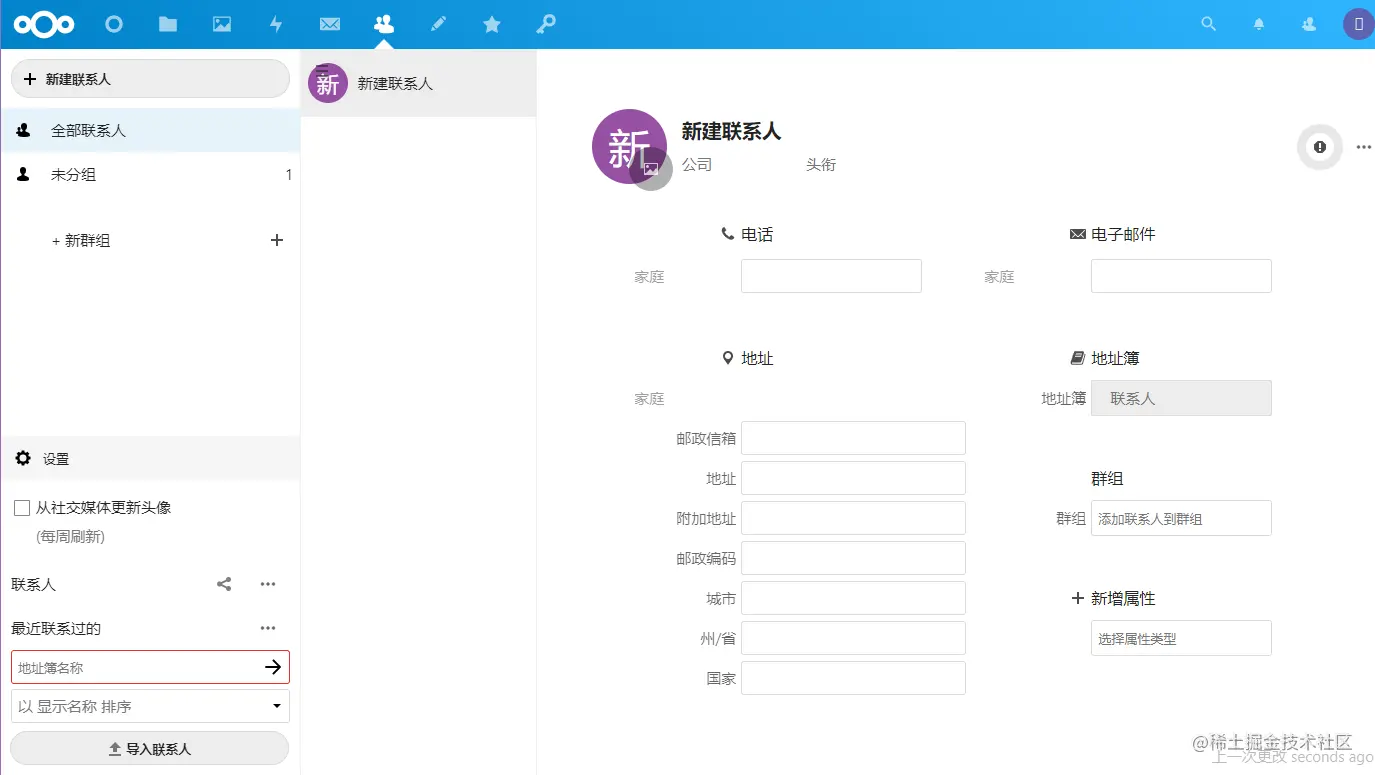Open the contact's three-dot actions menu
This screenshot has width=1375, height=775.
coord(1363,146)
